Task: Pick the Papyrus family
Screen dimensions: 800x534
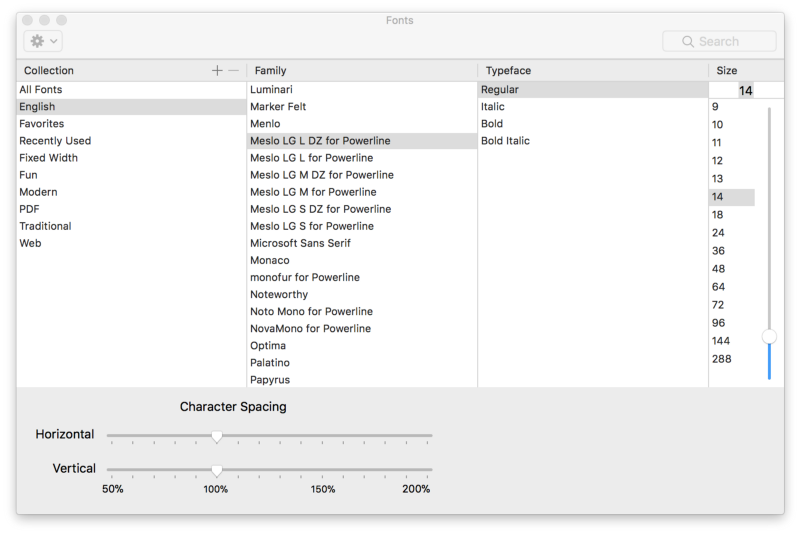Action: point(362,380)
